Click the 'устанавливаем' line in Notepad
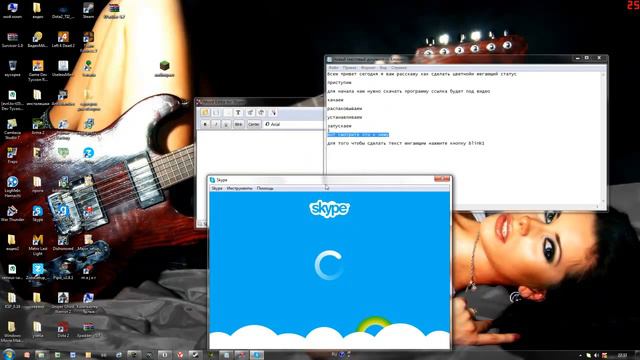 coord(344,117)
